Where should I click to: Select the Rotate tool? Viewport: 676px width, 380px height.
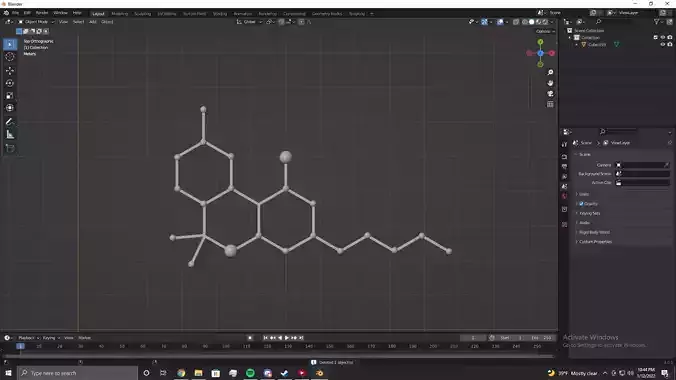click(10, 83)
